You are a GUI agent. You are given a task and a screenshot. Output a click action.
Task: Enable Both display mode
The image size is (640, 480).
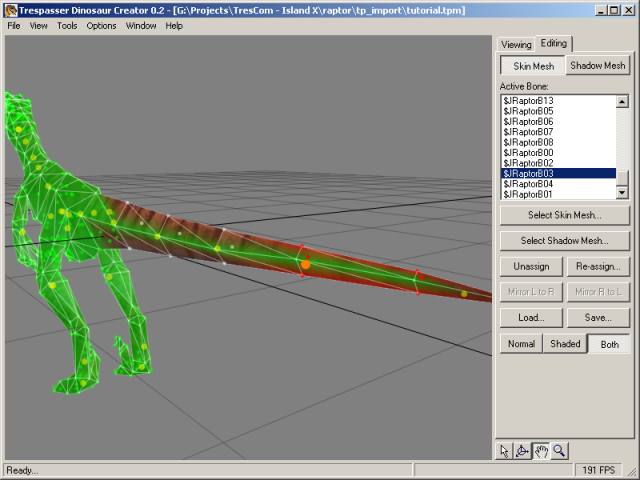(609, 344)
